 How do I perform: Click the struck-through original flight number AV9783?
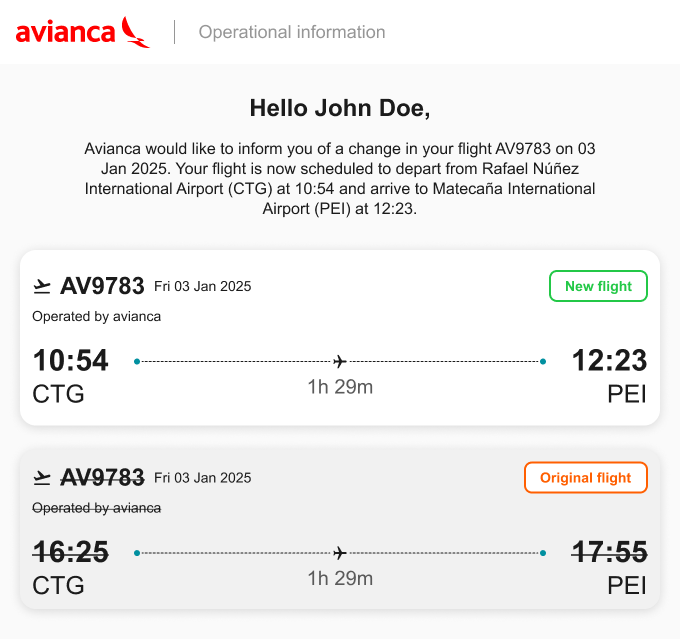click(x=102, y=477)
